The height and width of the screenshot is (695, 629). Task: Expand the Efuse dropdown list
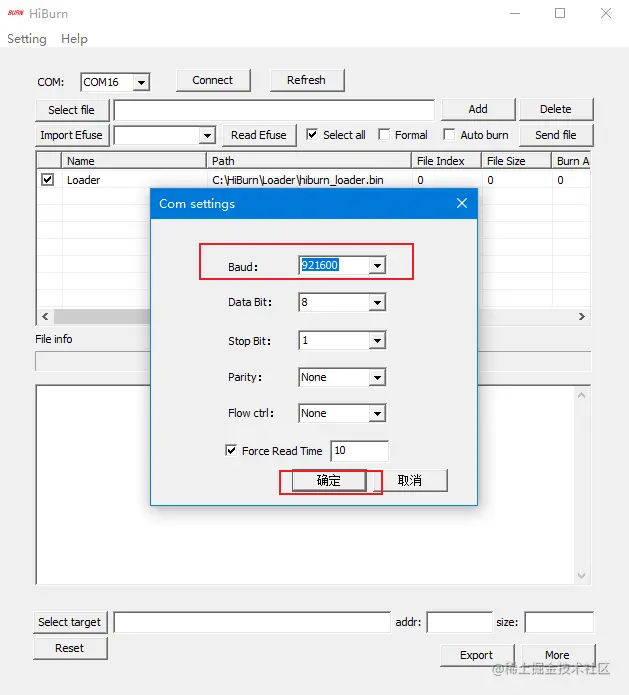(207, 136)
